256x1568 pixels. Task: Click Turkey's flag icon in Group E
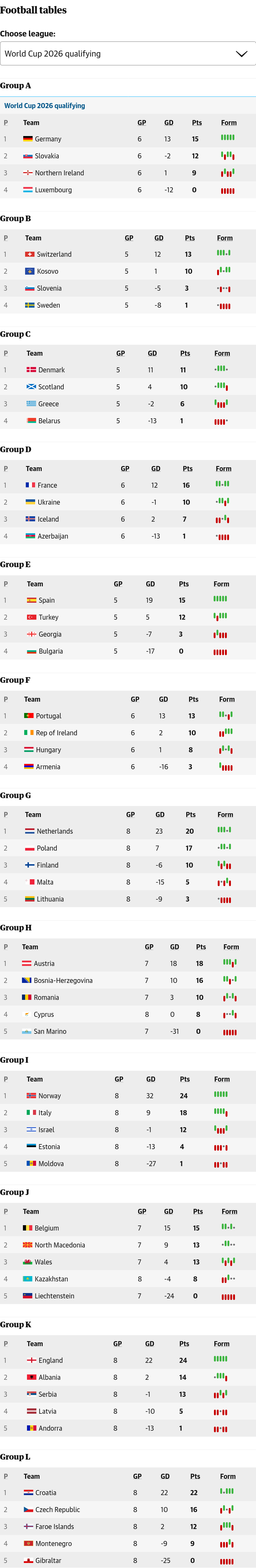(32, 617)
